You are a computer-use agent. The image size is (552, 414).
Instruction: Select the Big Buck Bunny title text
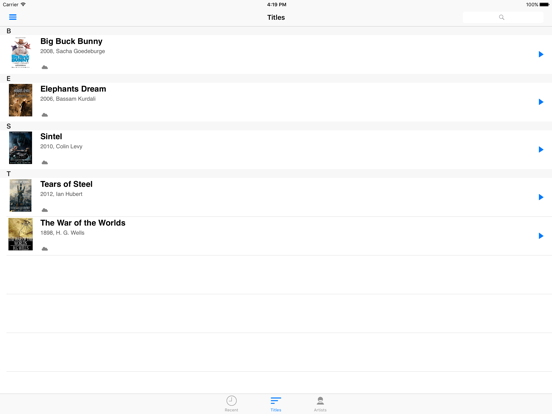coord(71,41)
